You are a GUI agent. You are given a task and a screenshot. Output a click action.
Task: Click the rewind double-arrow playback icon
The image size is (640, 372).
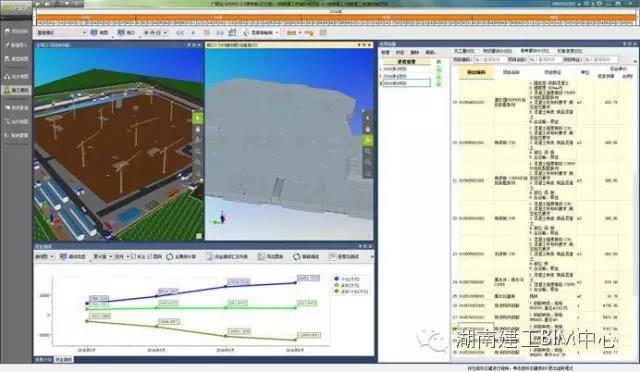click(180, 33)
